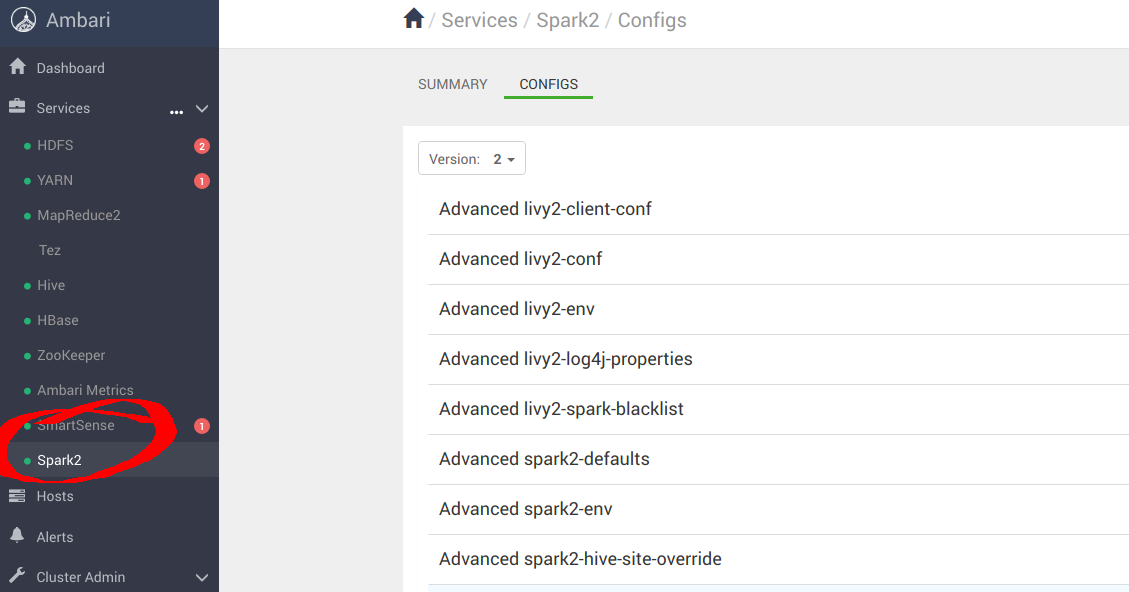The height and width of the screenshot is (592, 1129).
Task: Click the SmartSense alert count badge
Action: pos(200,425)
